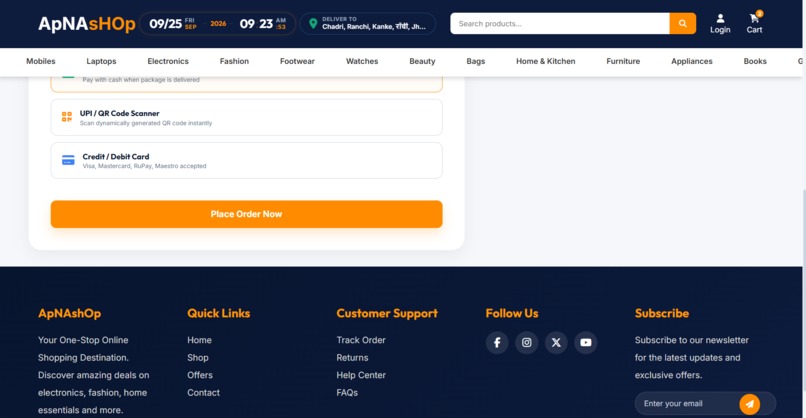Open the Mobiles category
Viewport: 806px width, 418px height.
(41, 61)
